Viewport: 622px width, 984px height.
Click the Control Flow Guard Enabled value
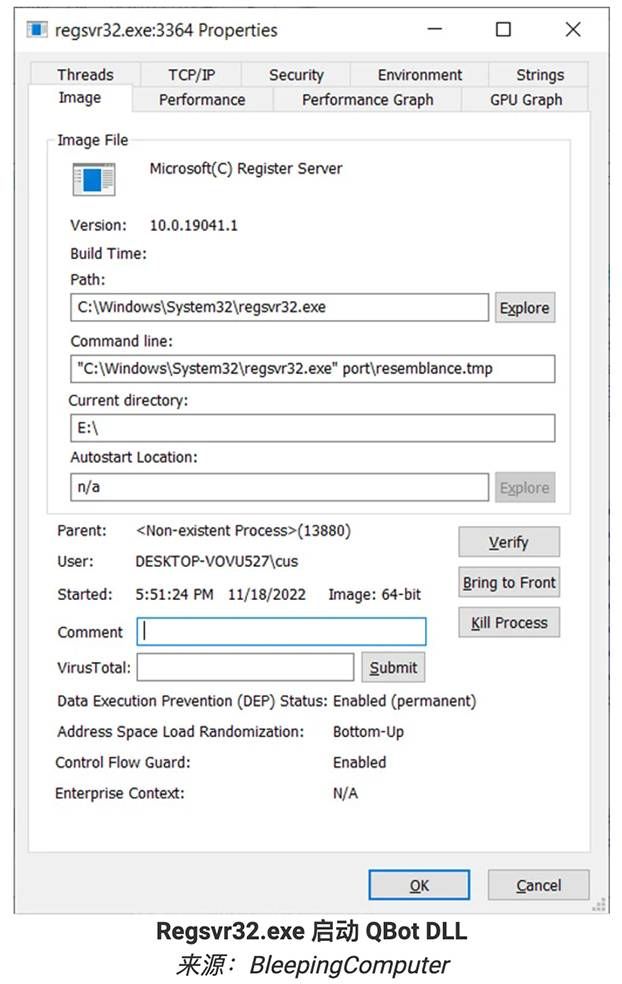tap(360, 762)
